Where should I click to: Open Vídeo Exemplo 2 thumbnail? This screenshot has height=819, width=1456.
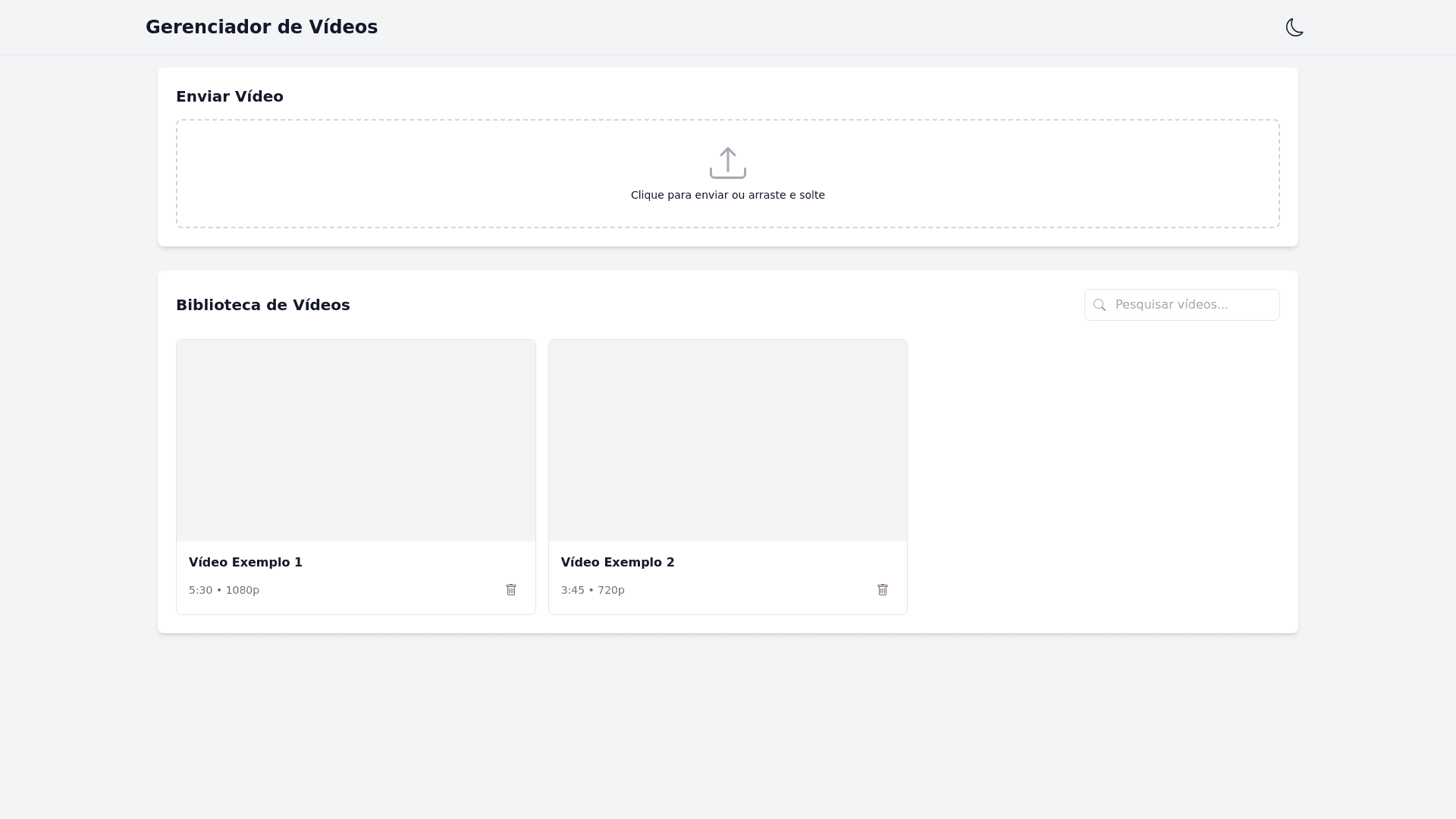[x=727, y=441]
